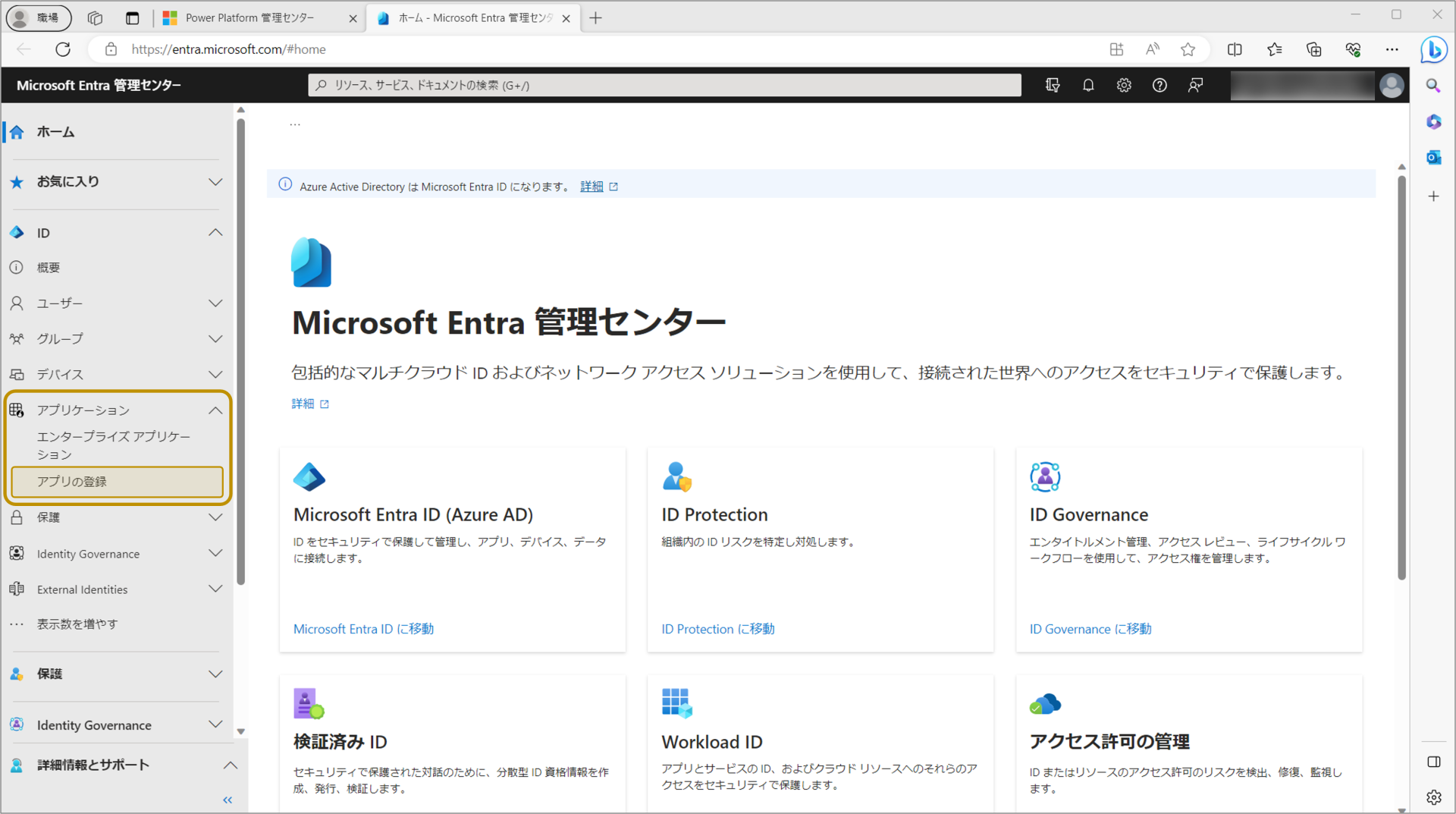
Task: Open notifications bell in Entra header
Action: pyautogui.click(x=1088, y=86)
